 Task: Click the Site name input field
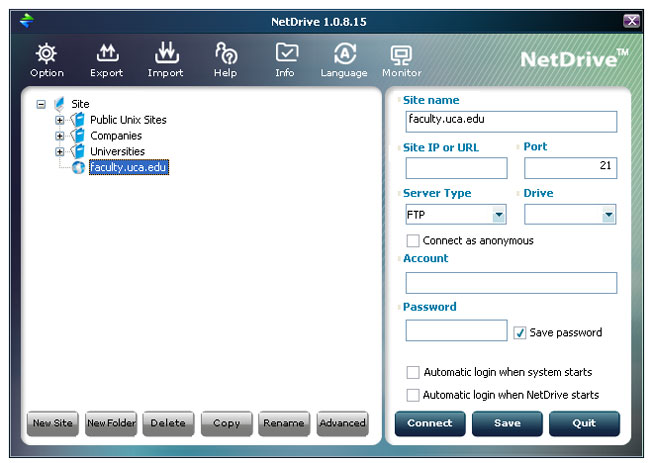tap(511, 122)
